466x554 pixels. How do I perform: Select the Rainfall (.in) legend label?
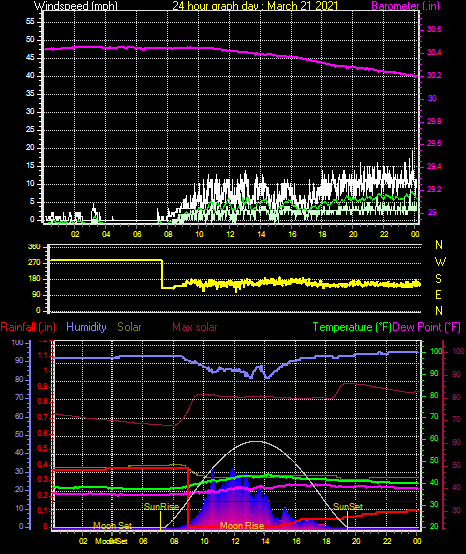click(28, 327)
